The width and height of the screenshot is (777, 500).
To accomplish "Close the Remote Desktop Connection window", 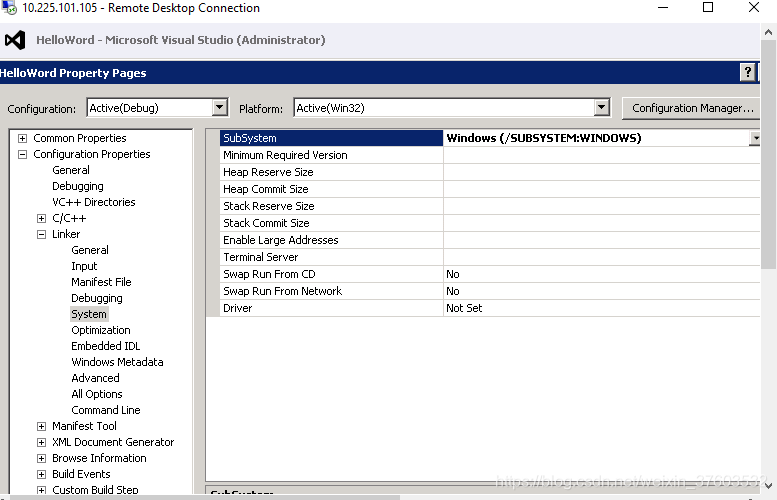I will point(754,7).
